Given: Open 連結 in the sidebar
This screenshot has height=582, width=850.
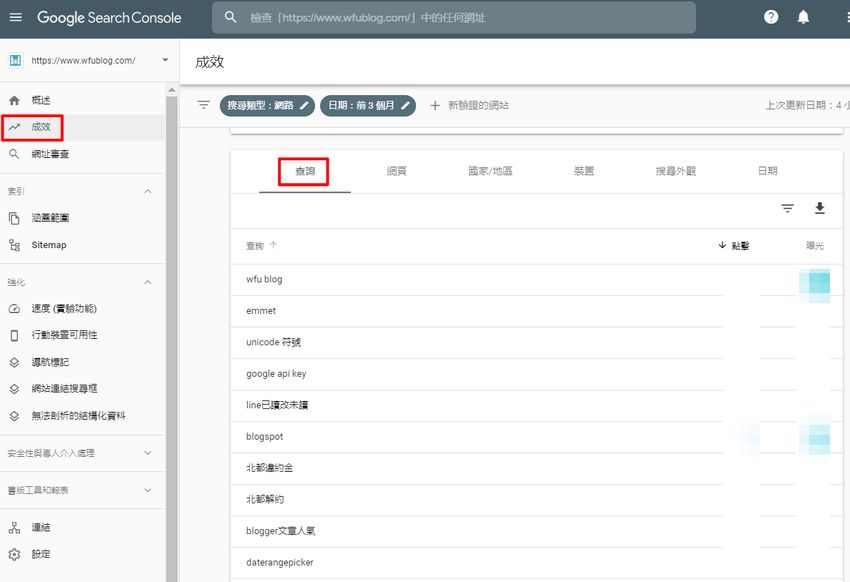Looking at the screenshot, I should pos(82,527).
